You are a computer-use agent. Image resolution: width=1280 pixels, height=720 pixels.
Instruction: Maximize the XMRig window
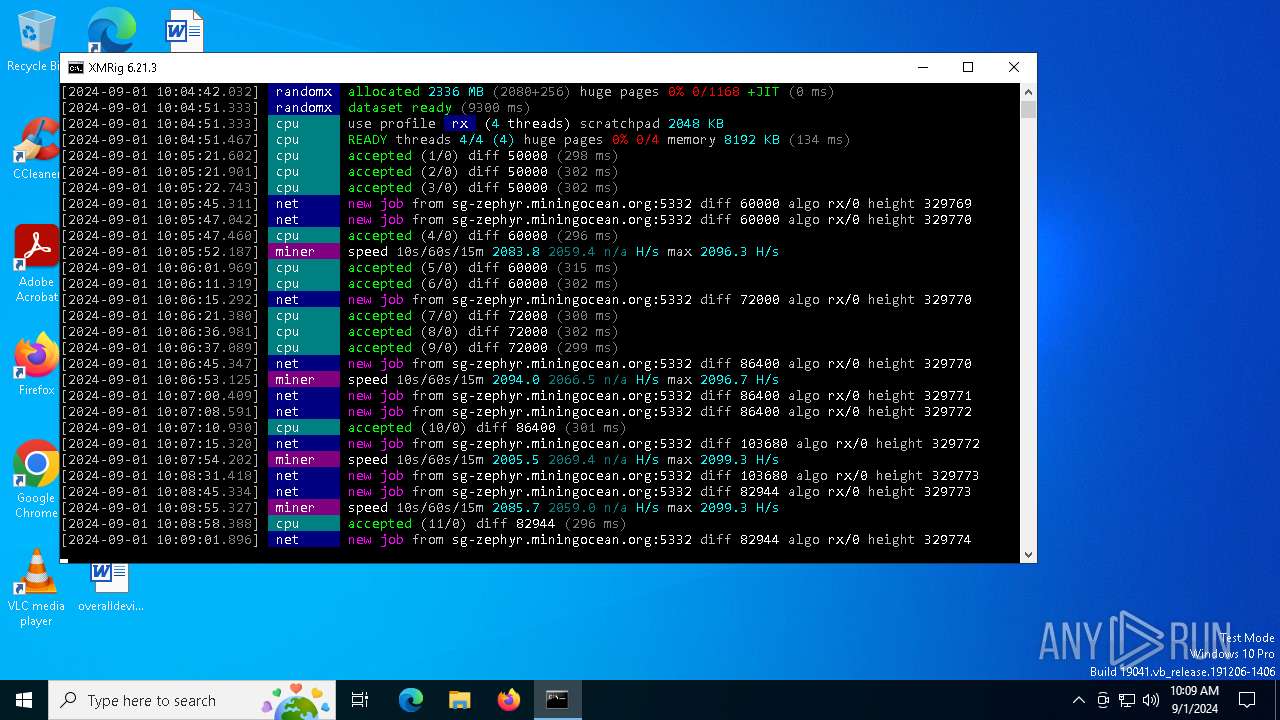pyautogui.click(x=967, y=68)
